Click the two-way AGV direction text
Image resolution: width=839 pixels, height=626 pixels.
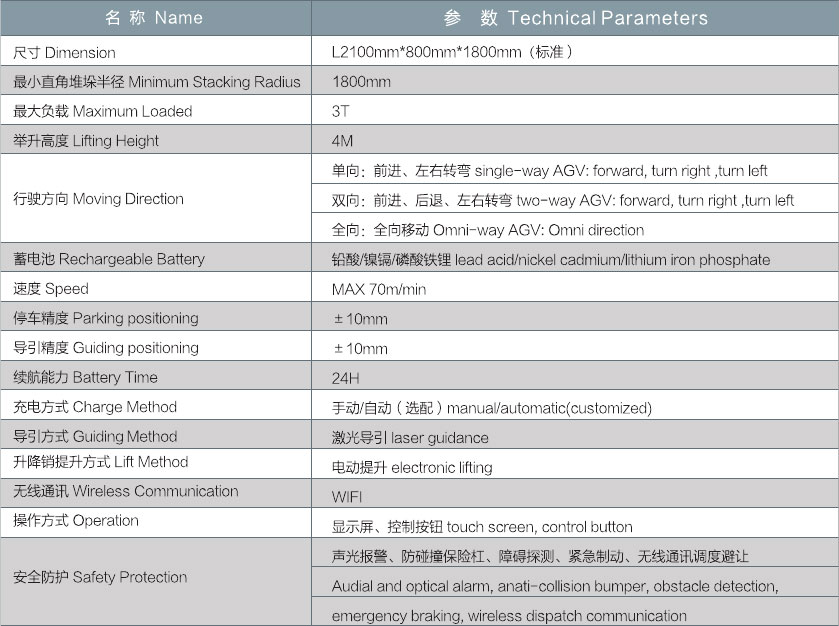coord(562,201)
